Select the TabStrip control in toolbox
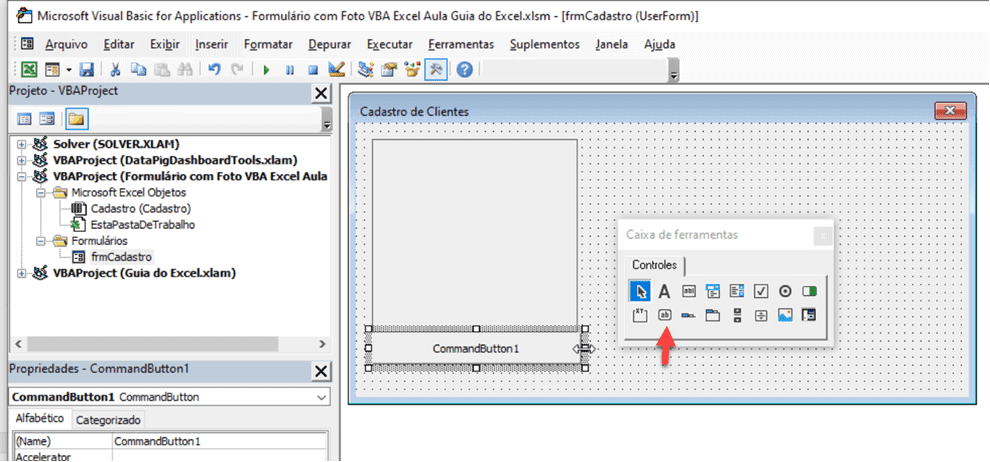990x462 pixels. coord(688,314)
